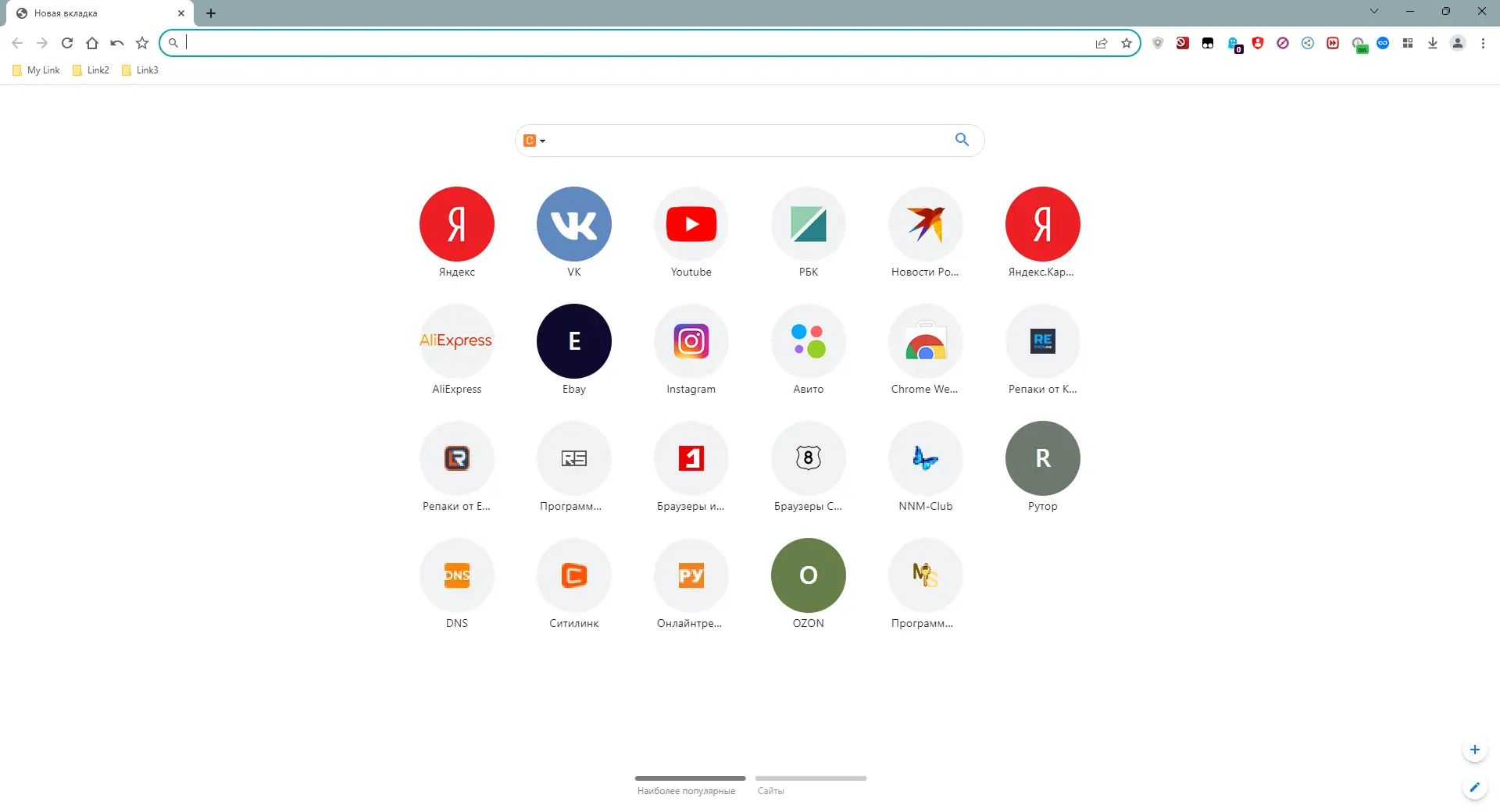1500x812 pixels.
Task: Launch AliExpress from the speed dial
Action: (x=456, y=341)
